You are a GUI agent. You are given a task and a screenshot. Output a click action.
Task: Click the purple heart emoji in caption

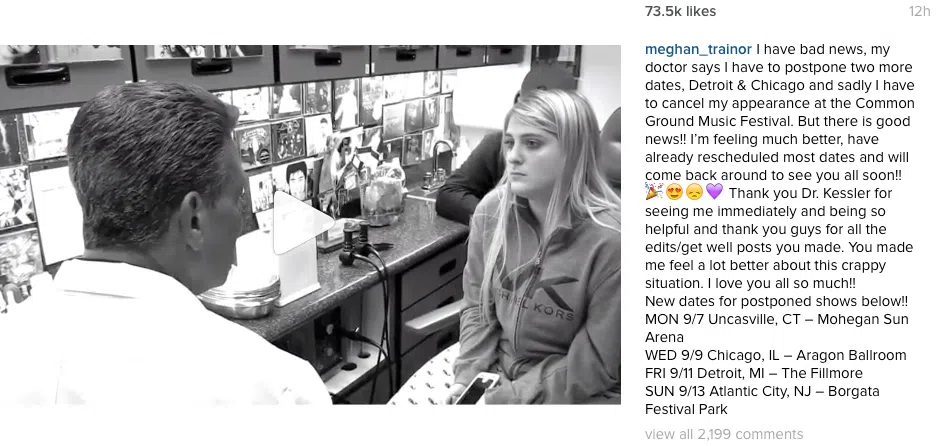tap(714, 192)
